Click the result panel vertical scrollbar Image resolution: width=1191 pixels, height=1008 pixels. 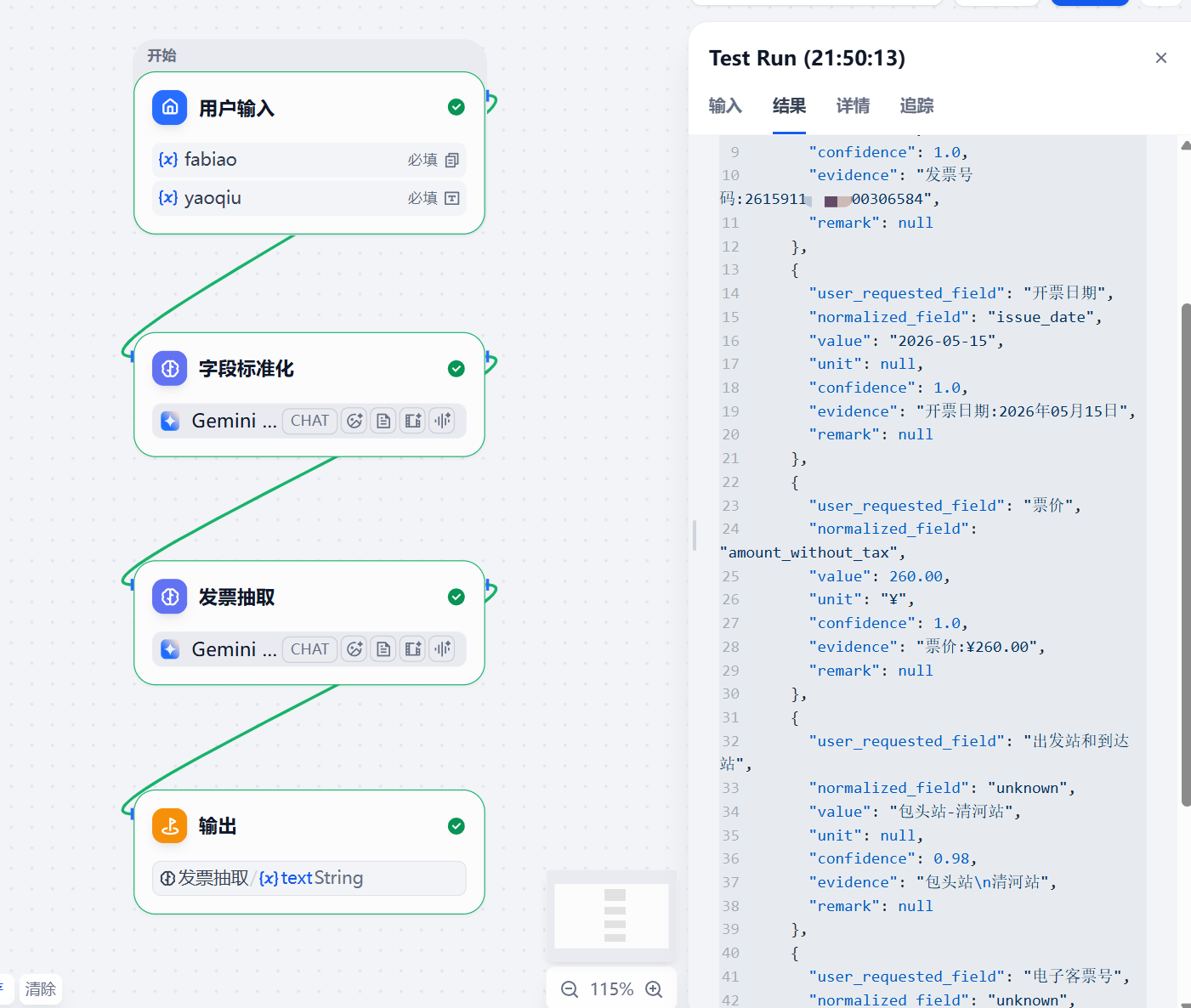1186,554
